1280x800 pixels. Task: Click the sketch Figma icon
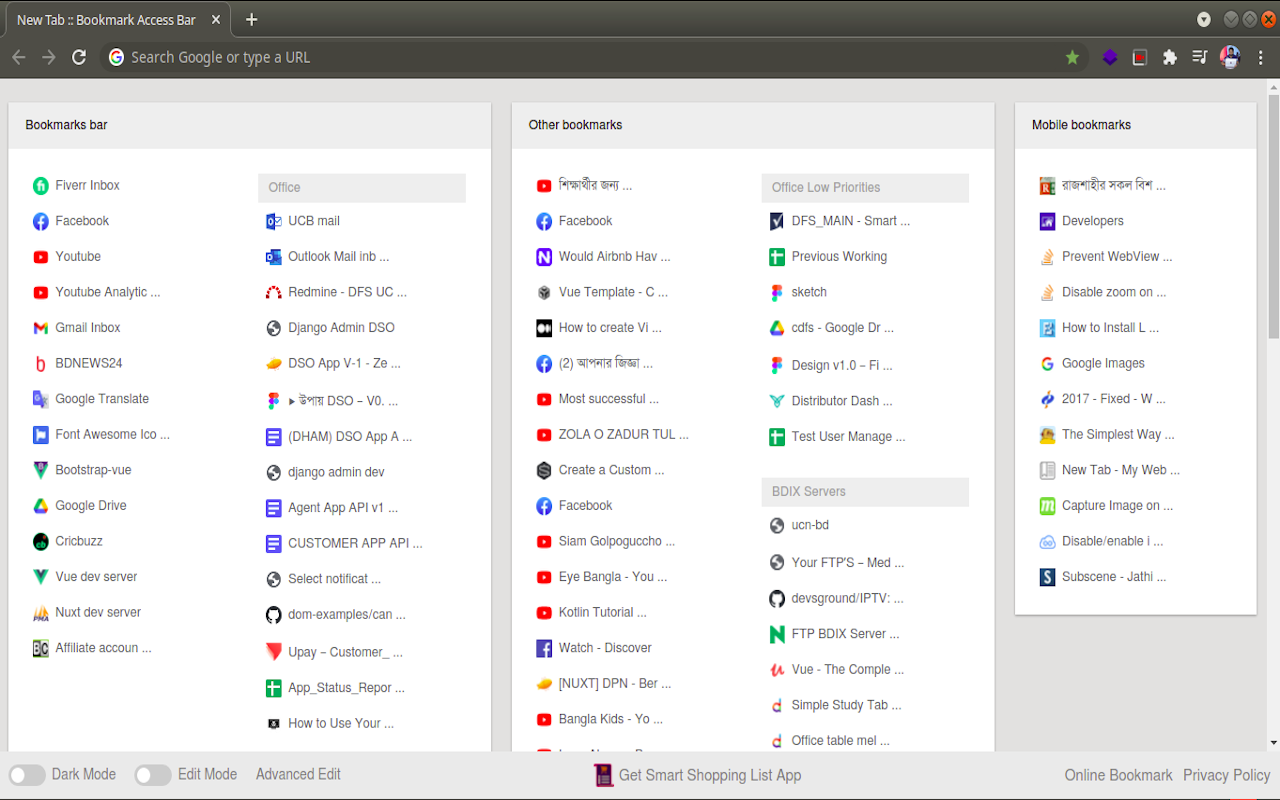click(x=777, y=293)
